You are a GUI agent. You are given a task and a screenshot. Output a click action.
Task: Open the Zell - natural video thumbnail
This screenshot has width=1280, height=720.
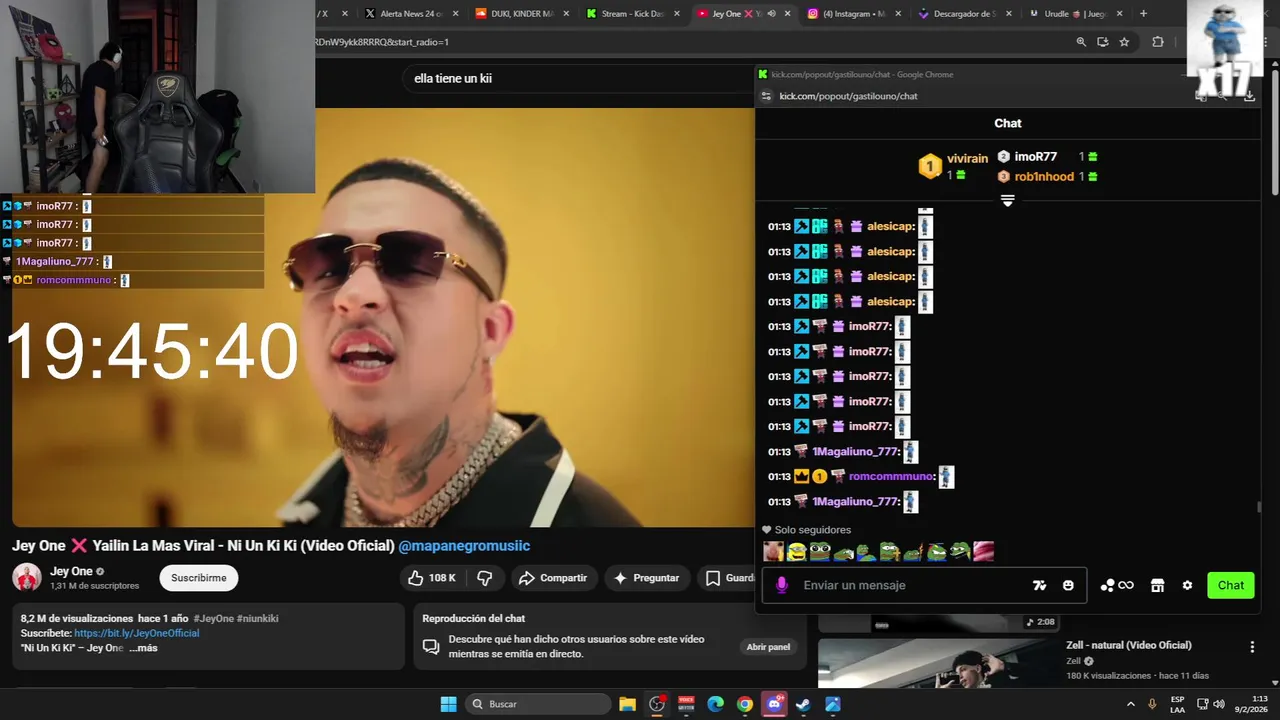click(937, 663)
